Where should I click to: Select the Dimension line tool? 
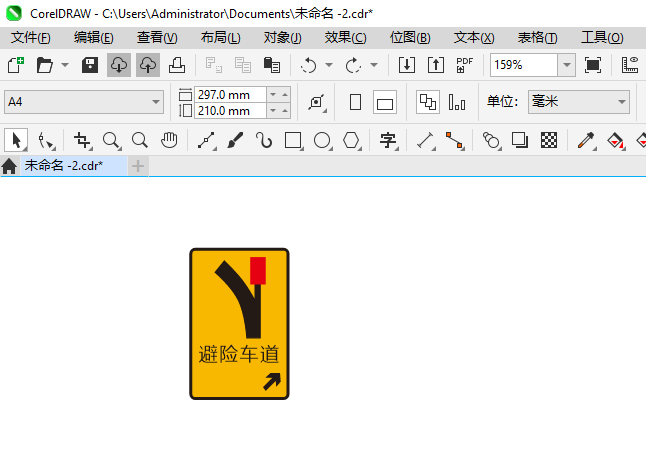(x=426, y=140)
